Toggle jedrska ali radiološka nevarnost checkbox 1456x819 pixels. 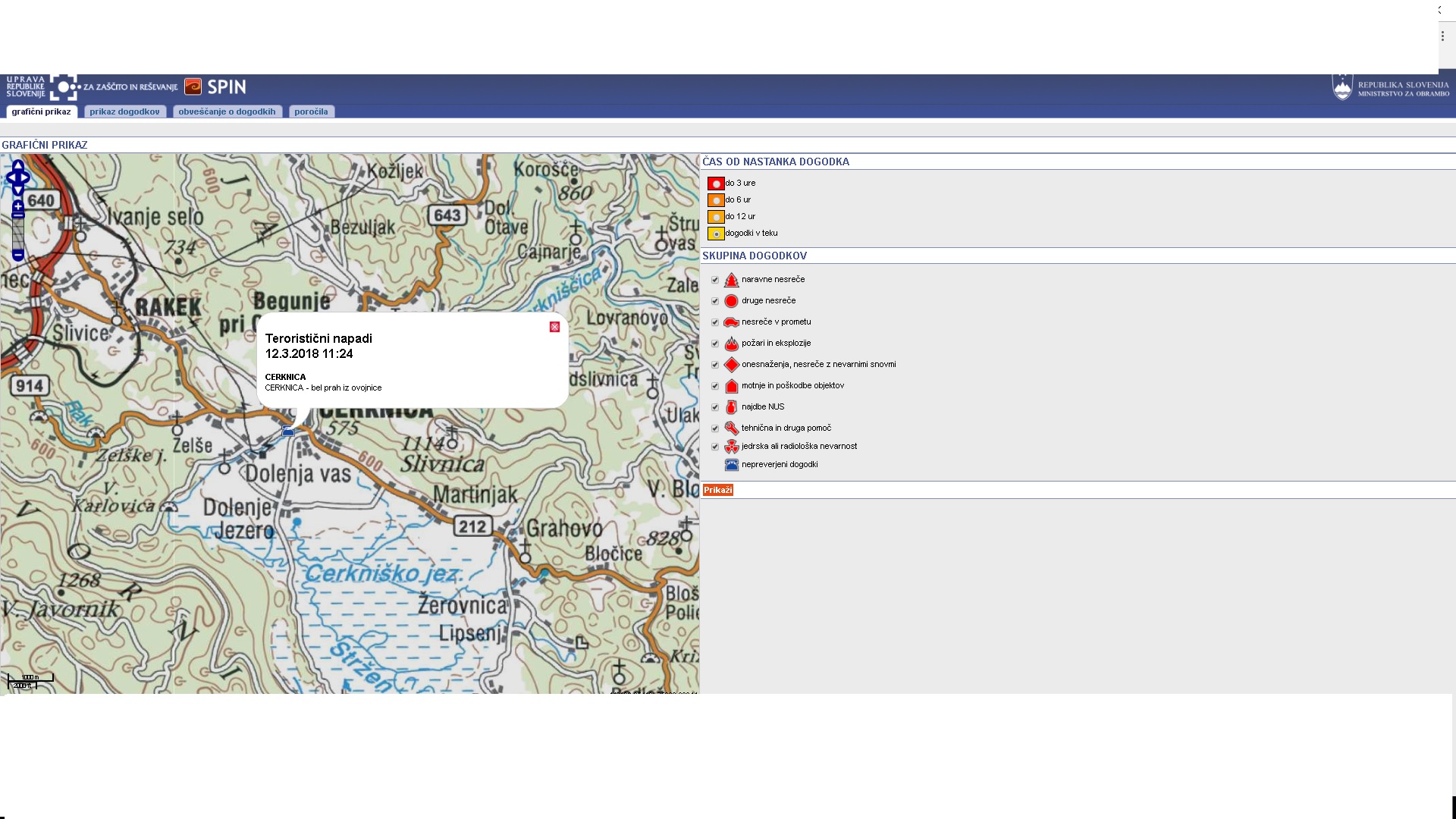(x=714, y=447)
